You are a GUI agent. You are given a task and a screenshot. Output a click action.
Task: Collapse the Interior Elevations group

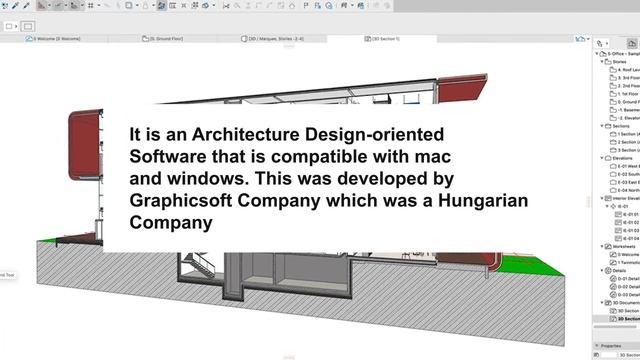point(602,198)
